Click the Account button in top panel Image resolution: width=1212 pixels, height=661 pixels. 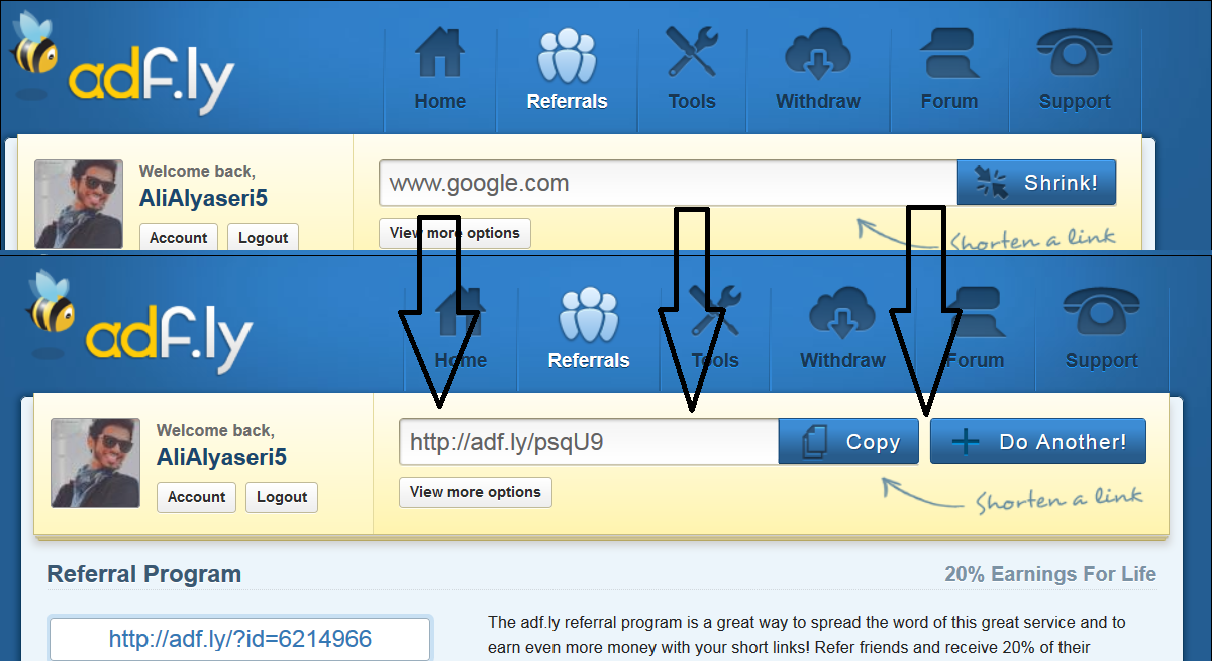[x=179, y=237]
